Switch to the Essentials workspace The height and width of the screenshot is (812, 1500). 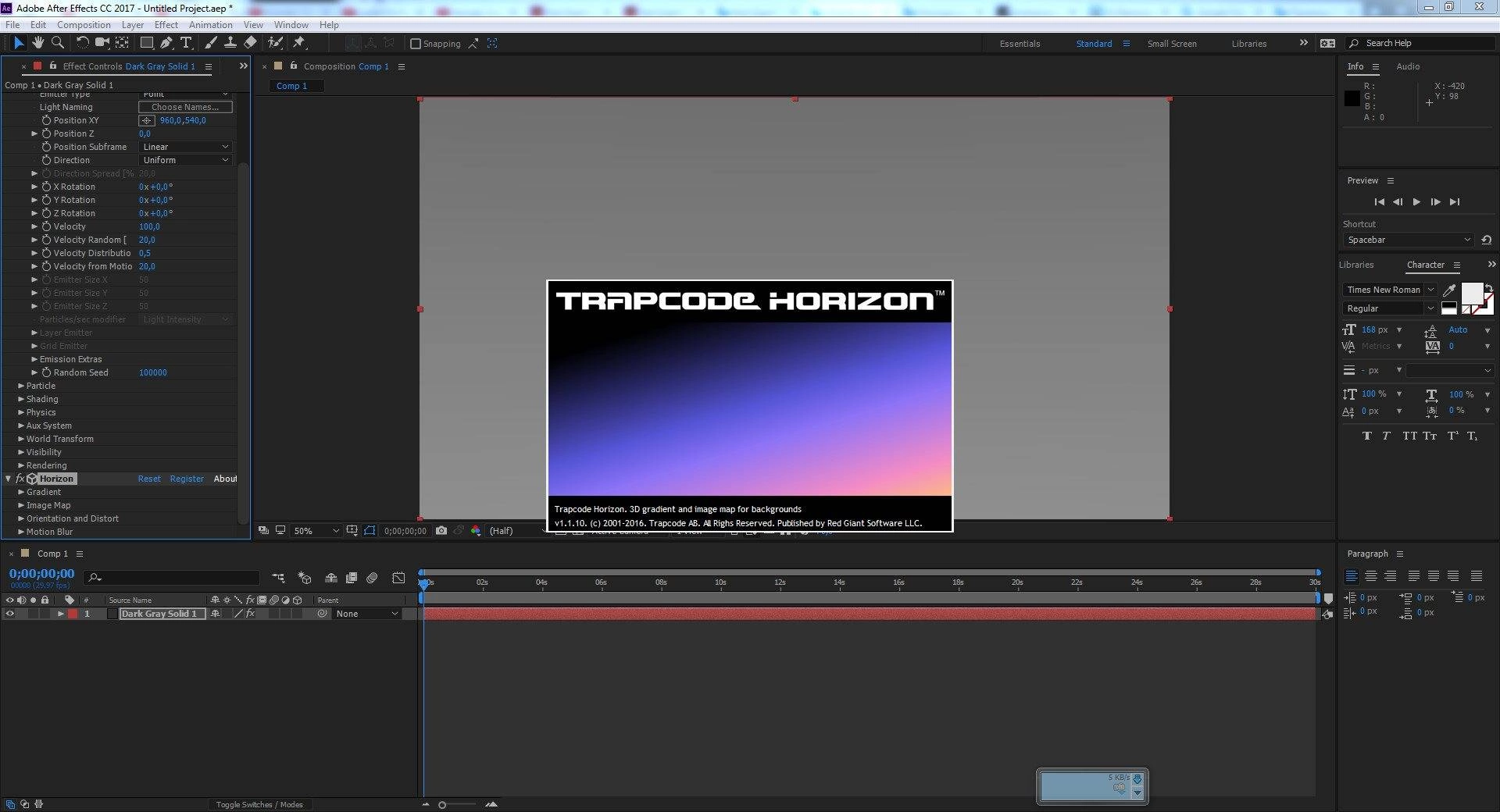click(1020, 44)
